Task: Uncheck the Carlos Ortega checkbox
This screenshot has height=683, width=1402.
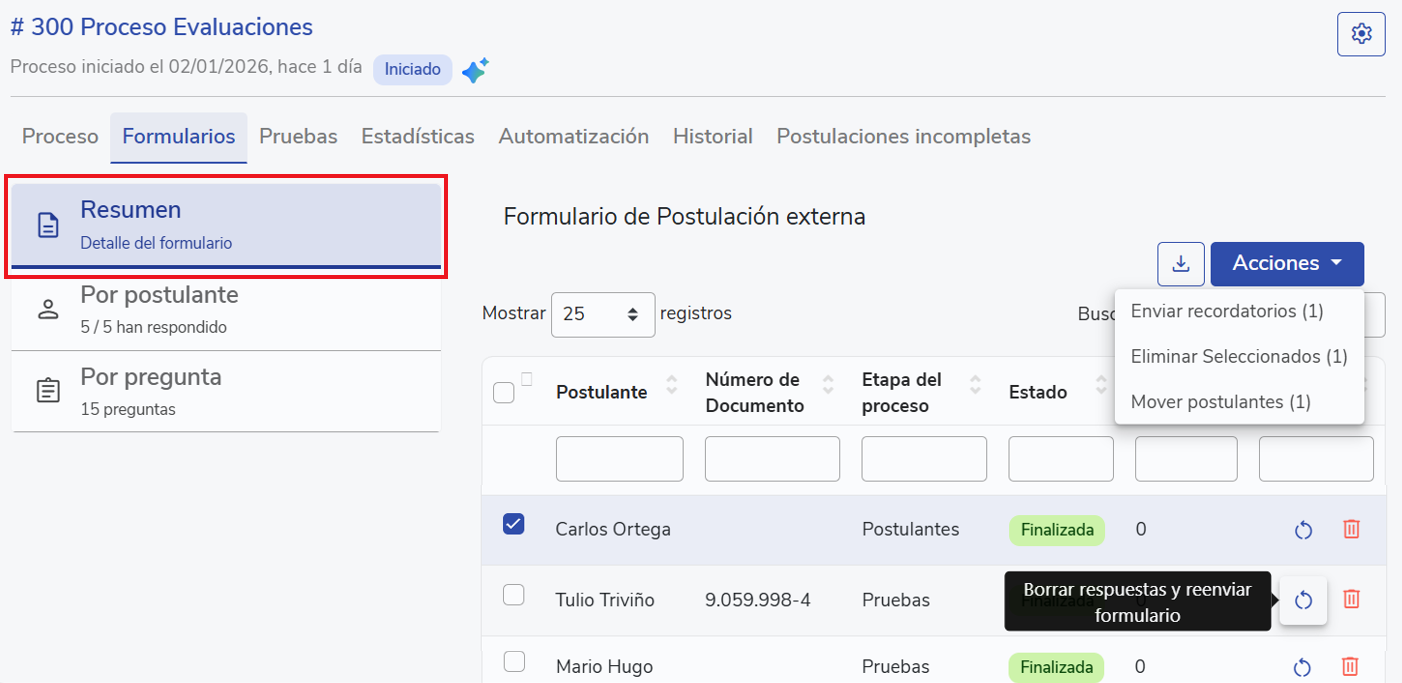Action: 513,524
